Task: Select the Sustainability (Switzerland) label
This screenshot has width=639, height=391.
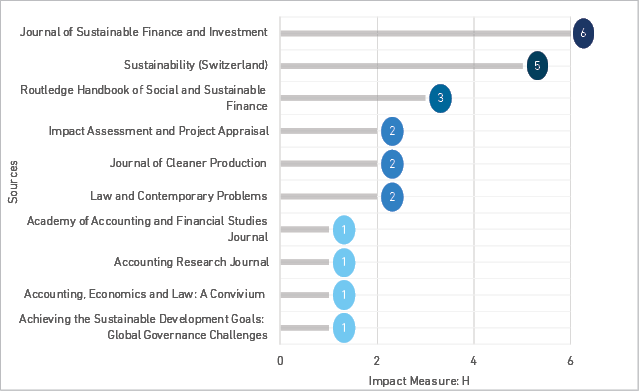Action: (x=196, y=65)
